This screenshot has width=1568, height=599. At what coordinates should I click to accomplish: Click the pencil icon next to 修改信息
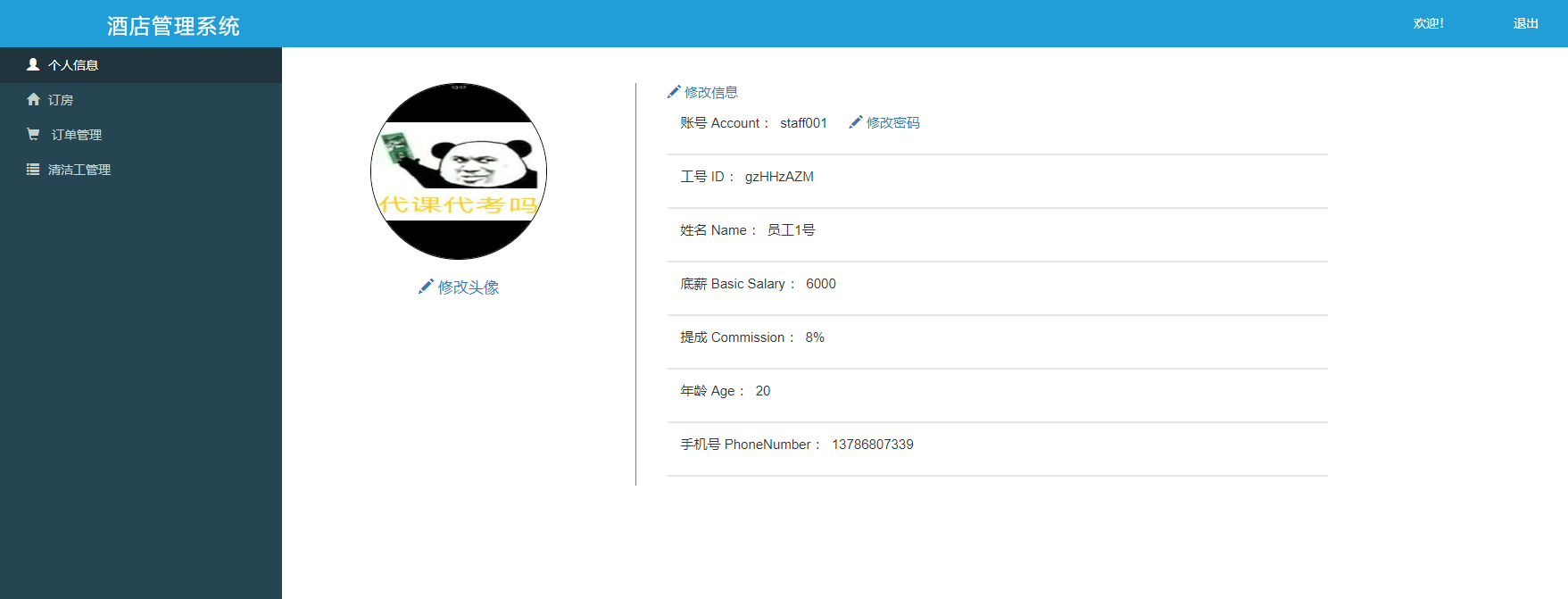(x=674, y=92)
